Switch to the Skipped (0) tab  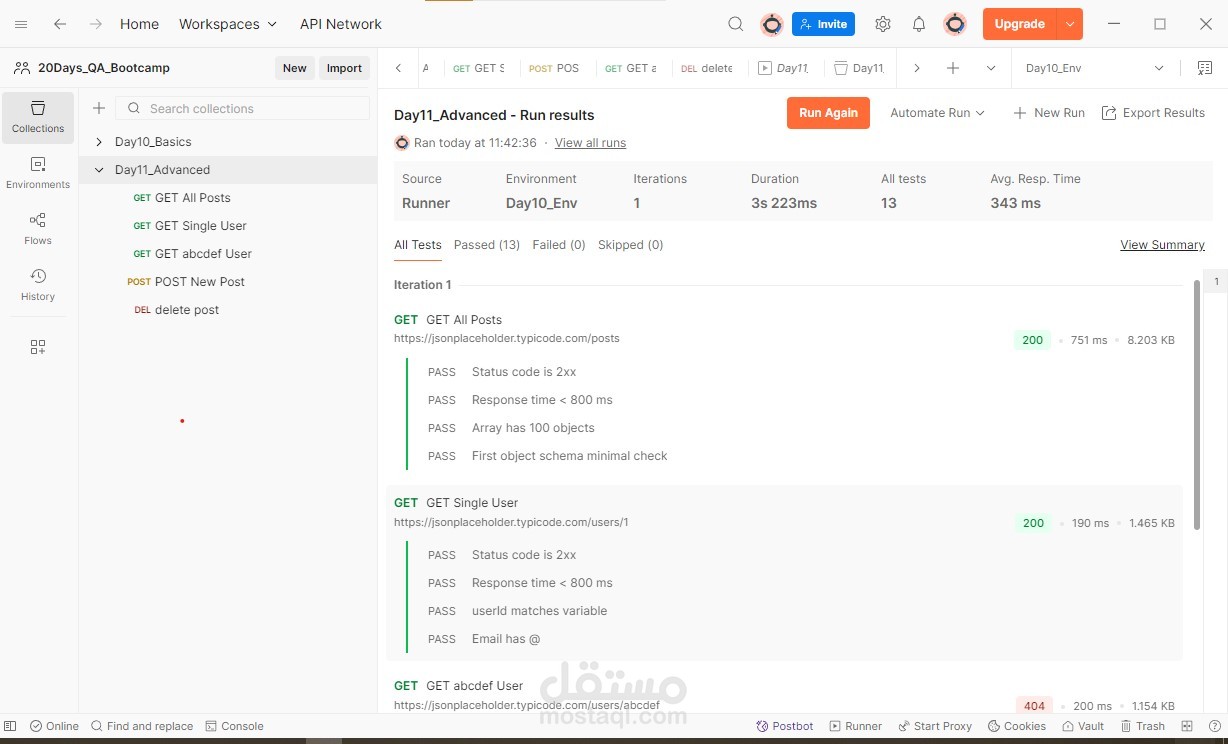click(x=631, y=245)
